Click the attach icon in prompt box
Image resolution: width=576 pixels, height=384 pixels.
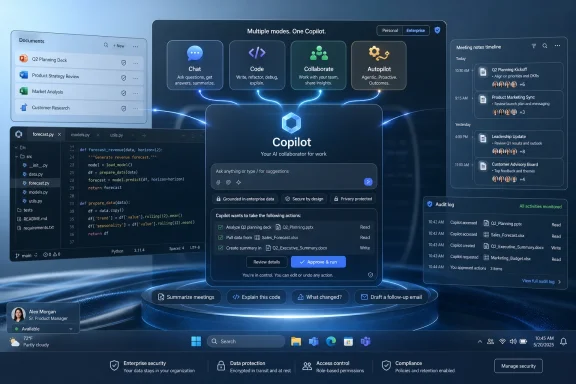coord(218,182)
